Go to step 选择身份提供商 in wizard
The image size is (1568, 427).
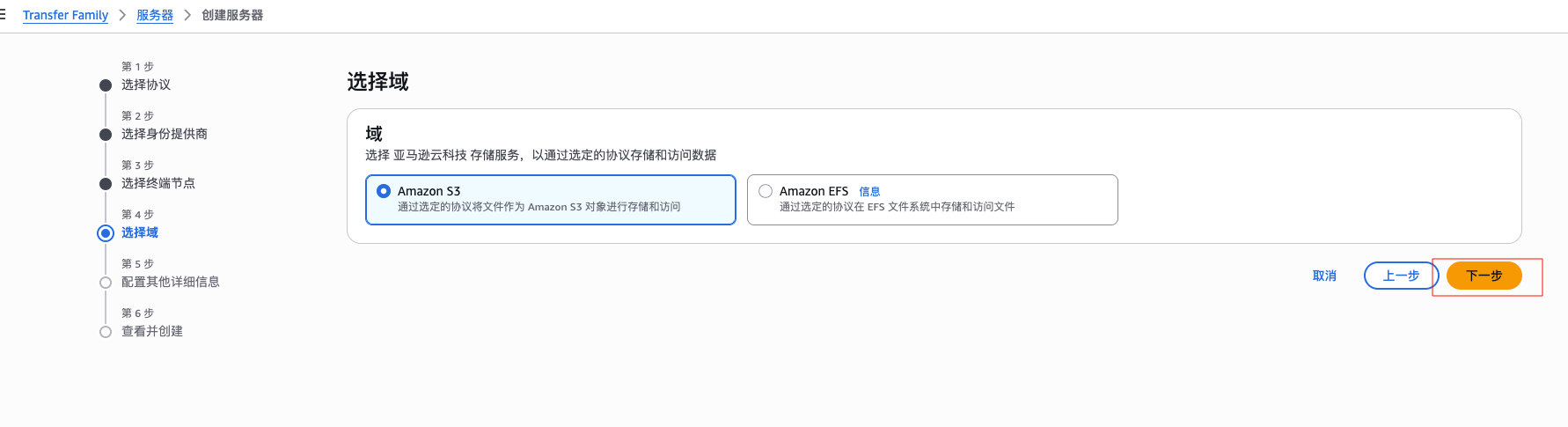(165, 134)
